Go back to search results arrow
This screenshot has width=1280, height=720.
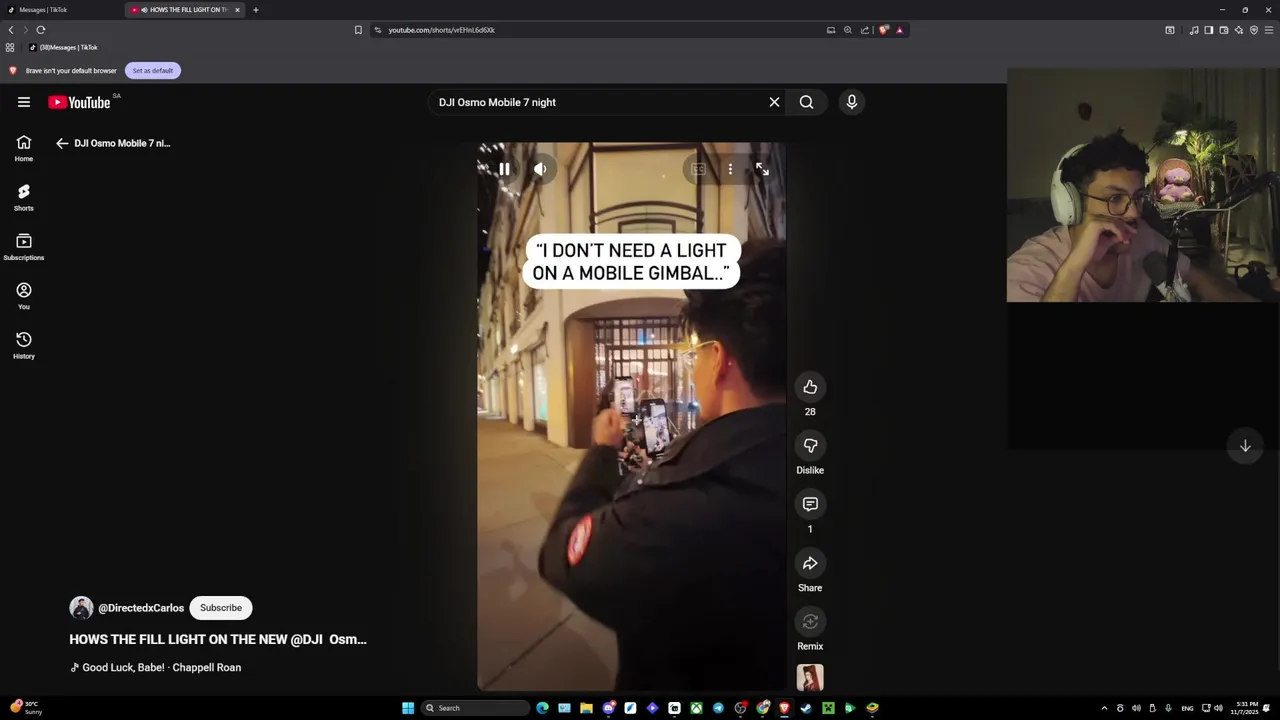click(62, 143)
